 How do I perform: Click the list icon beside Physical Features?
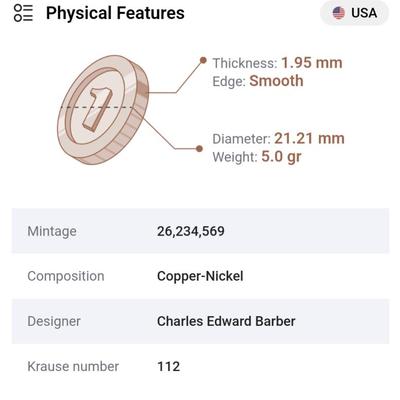23,13
